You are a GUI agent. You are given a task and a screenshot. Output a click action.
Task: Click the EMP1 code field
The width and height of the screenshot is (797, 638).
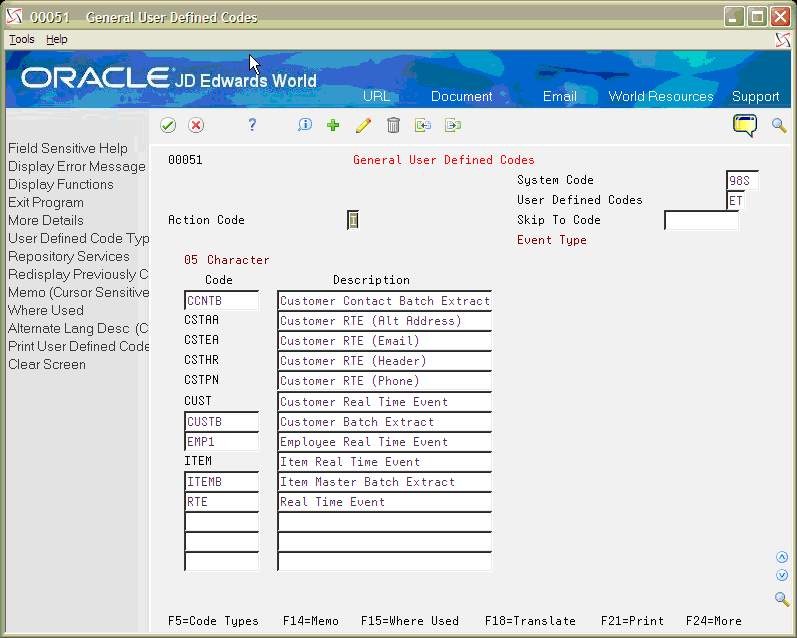[x=222, y=442]
